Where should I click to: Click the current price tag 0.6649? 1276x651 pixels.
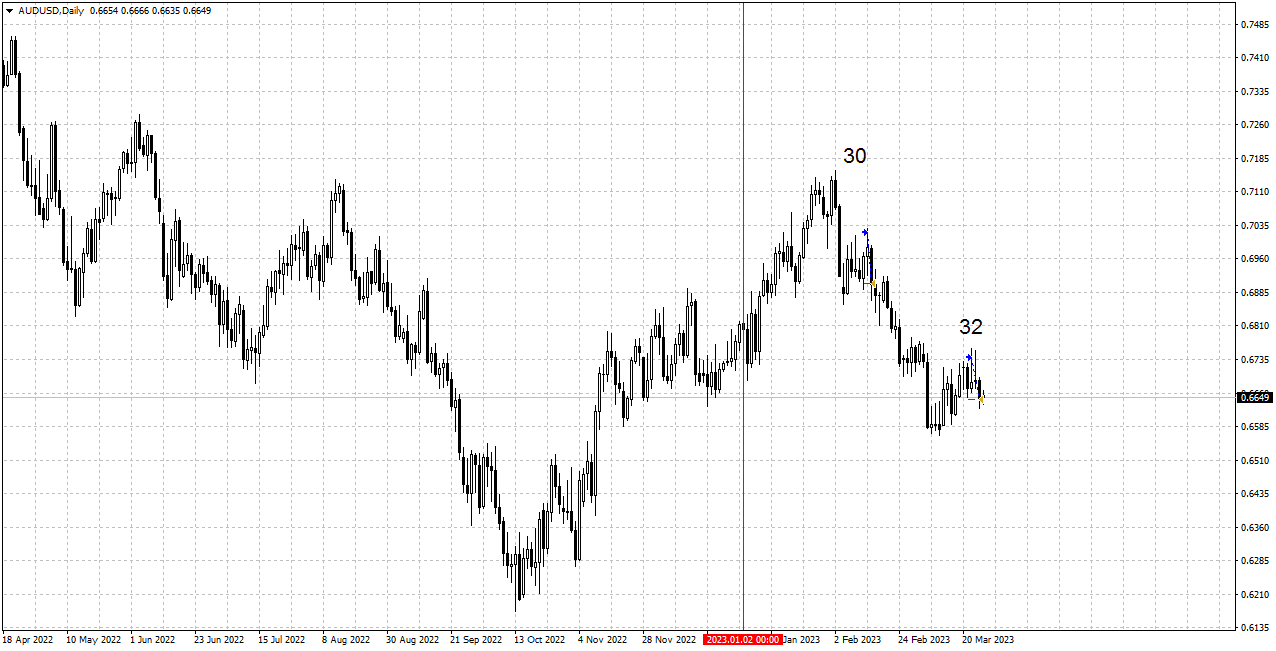(x=1254, y=397)
